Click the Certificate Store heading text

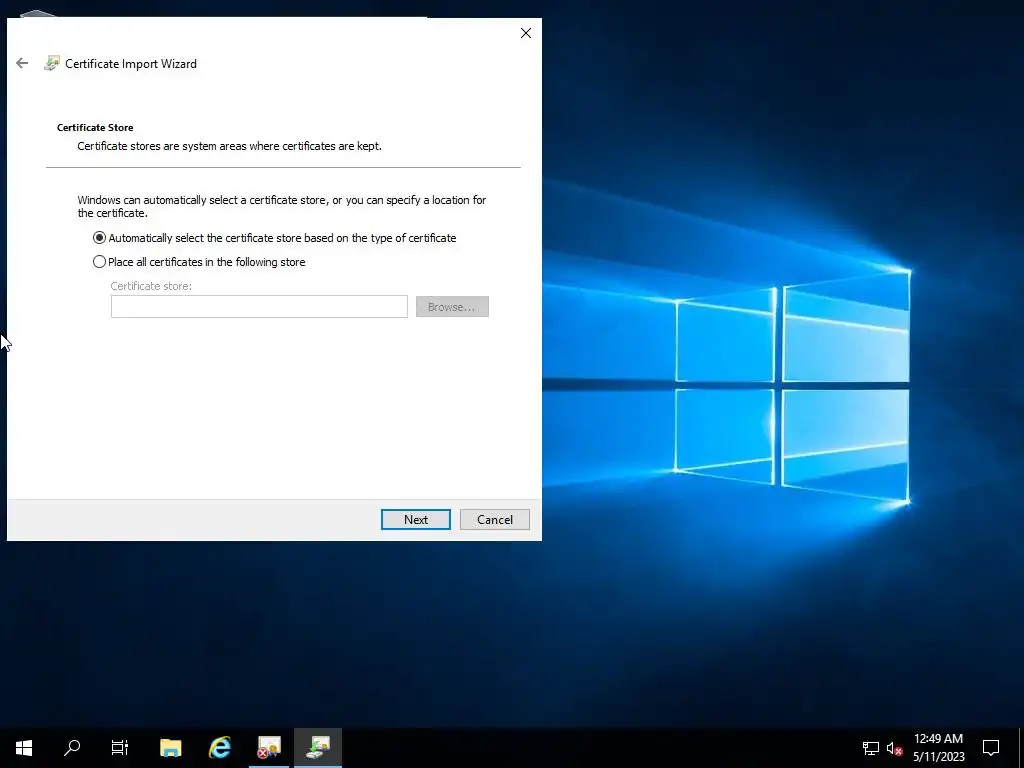95,127
